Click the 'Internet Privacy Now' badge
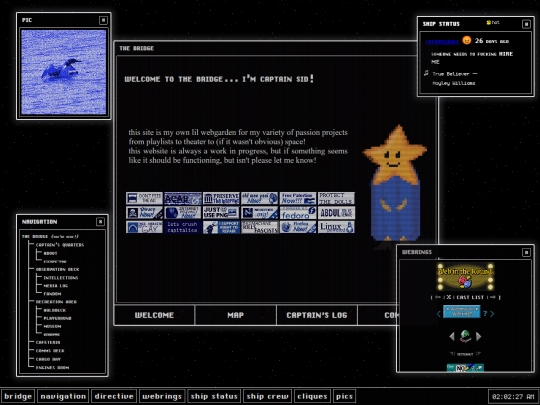This screenshot has height=405, width=540. click(x=183, y=212)
